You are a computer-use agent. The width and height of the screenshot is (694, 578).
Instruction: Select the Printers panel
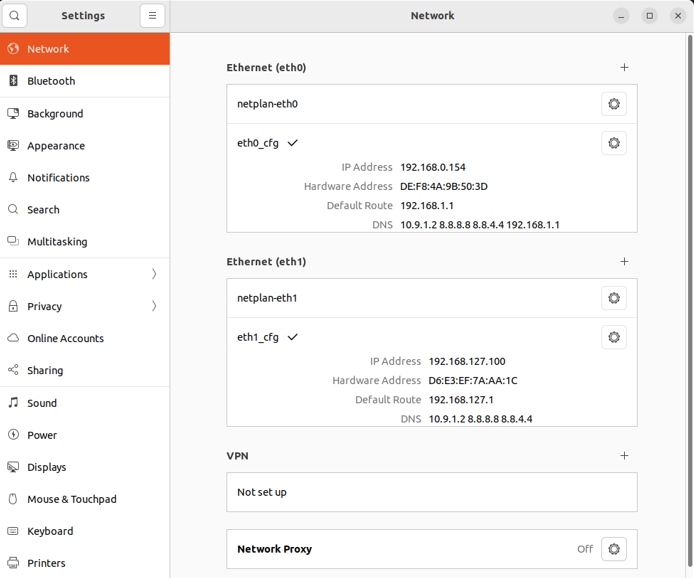pyautogui.click(x=85, y=563)
